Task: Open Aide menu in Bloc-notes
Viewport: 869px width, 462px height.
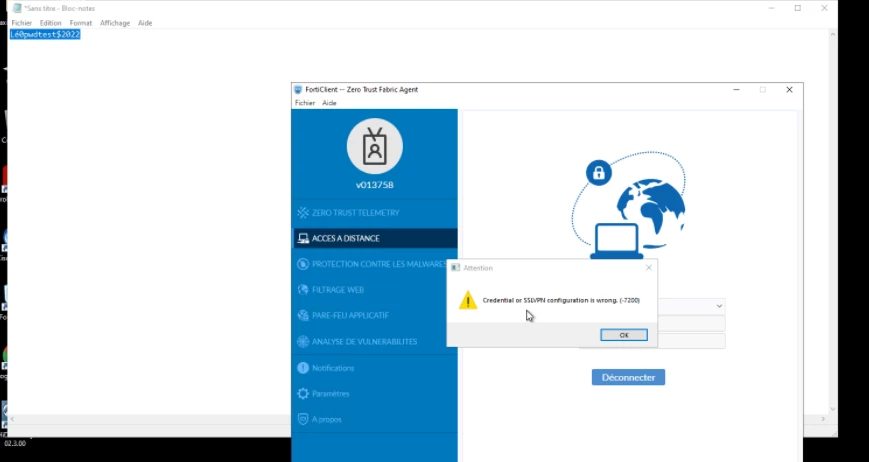Action: click(x=145, y=23)
